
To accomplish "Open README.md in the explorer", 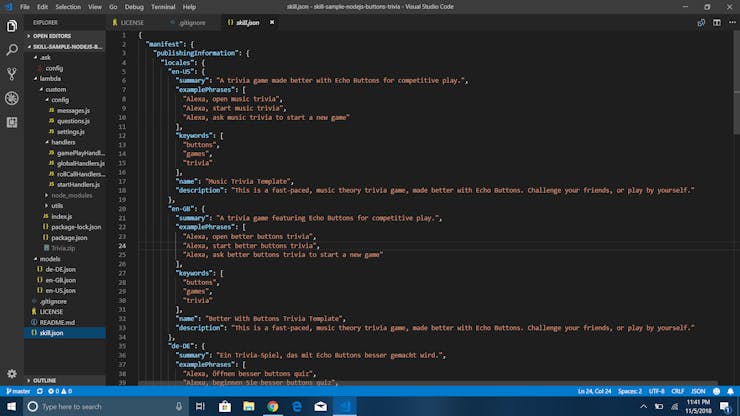I will [x=57, y=323].
